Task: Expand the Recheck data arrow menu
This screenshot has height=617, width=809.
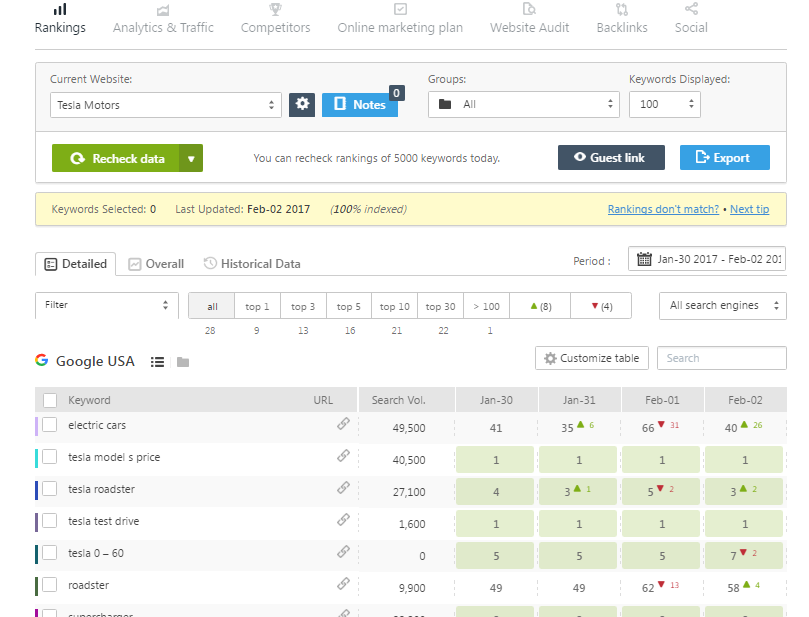Action: point(191,158)
